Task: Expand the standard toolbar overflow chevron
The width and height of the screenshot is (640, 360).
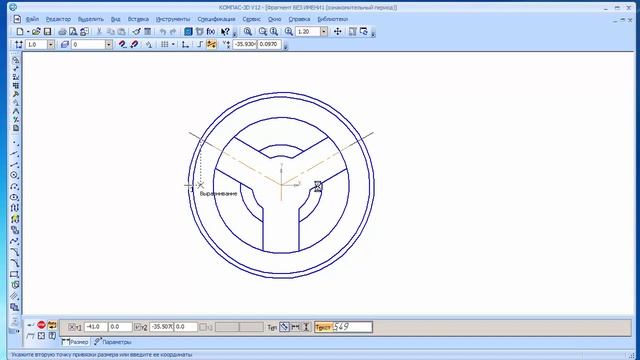Action: pyautogui.click(x=235, y=34)
